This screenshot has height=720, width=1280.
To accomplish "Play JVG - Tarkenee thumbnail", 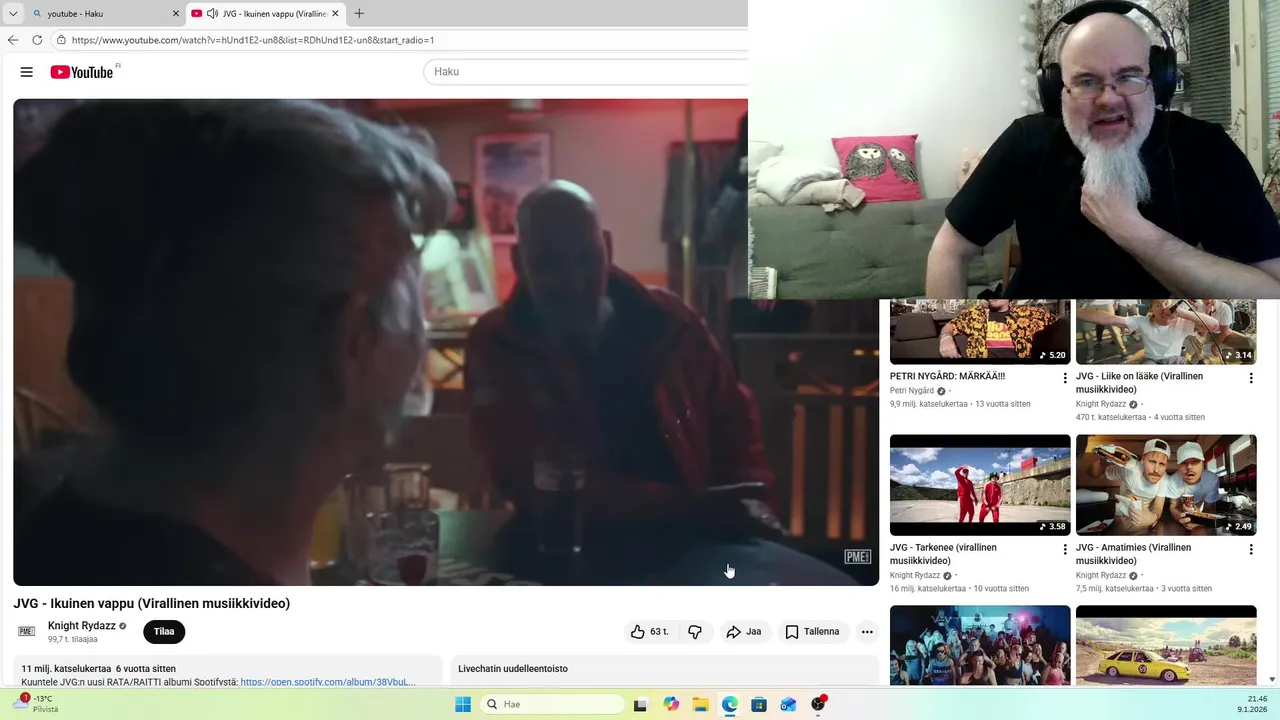I will point(980,485).
